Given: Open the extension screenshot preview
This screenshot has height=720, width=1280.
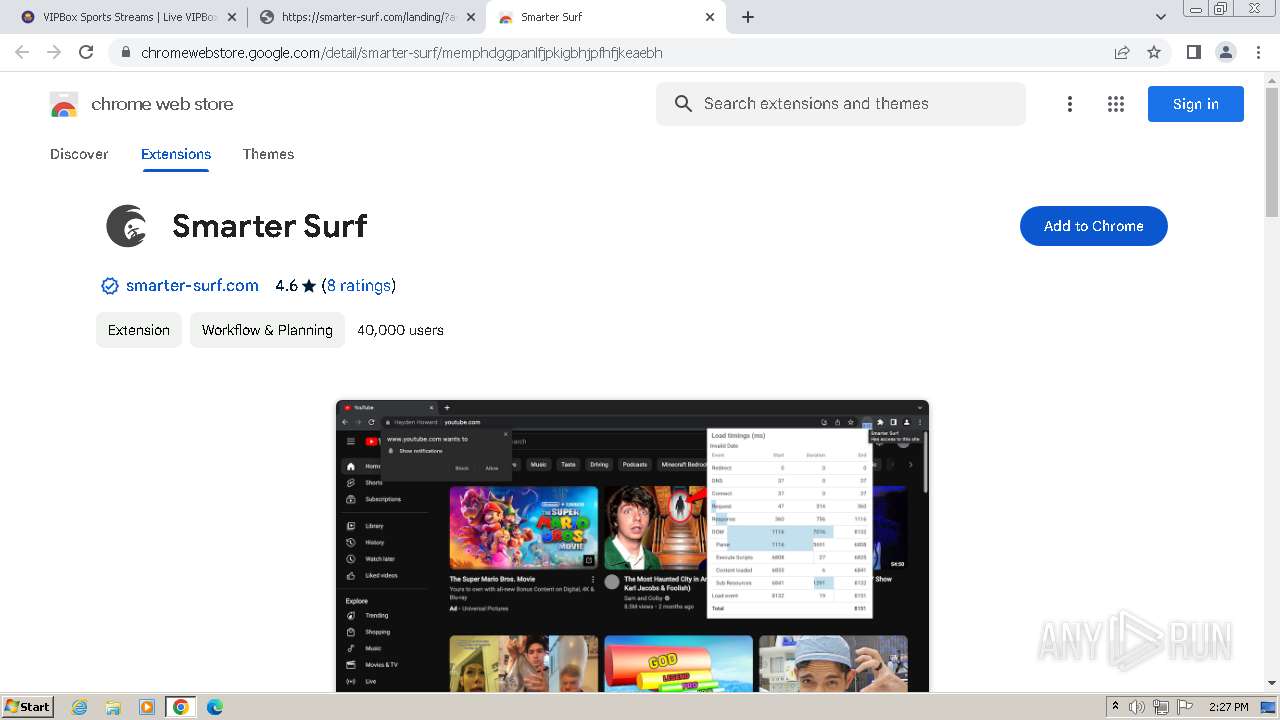Looking at the screenshot, I should tap(632, 546).
